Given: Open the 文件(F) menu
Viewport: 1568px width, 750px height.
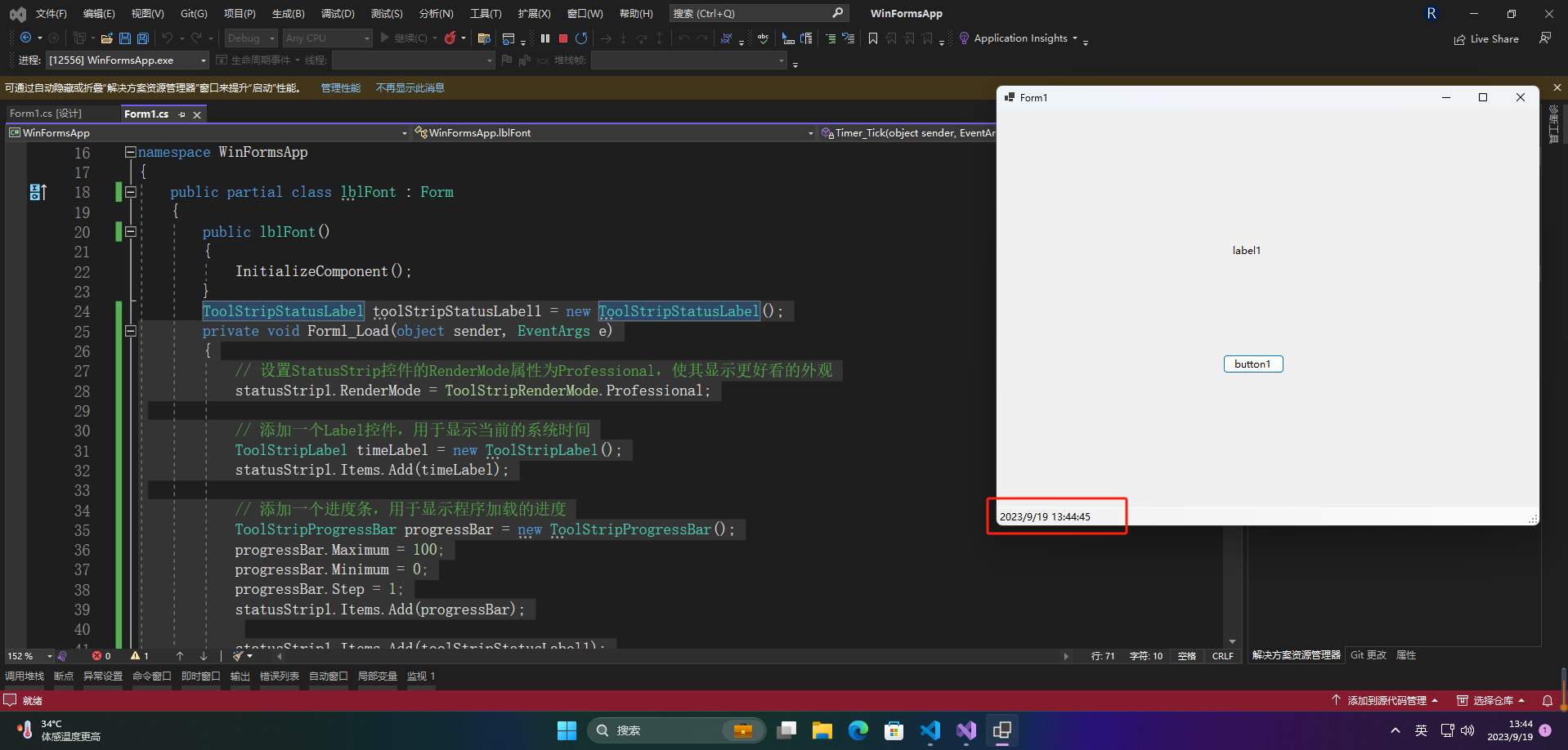Looking at the screenshot, I should [x=51, y=14].
